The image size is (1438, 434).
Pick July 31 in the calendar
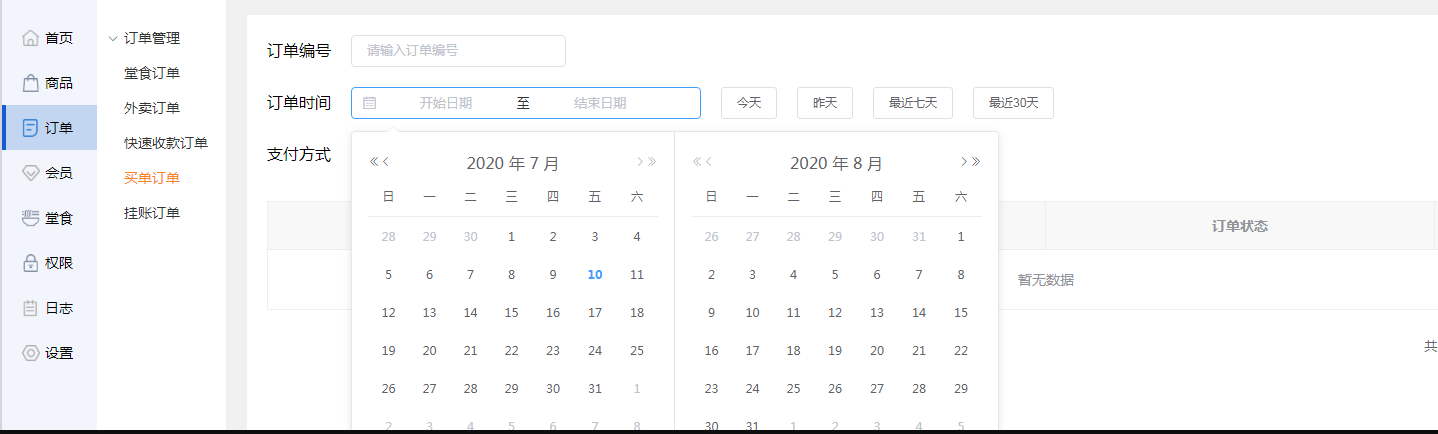[595, 389]
